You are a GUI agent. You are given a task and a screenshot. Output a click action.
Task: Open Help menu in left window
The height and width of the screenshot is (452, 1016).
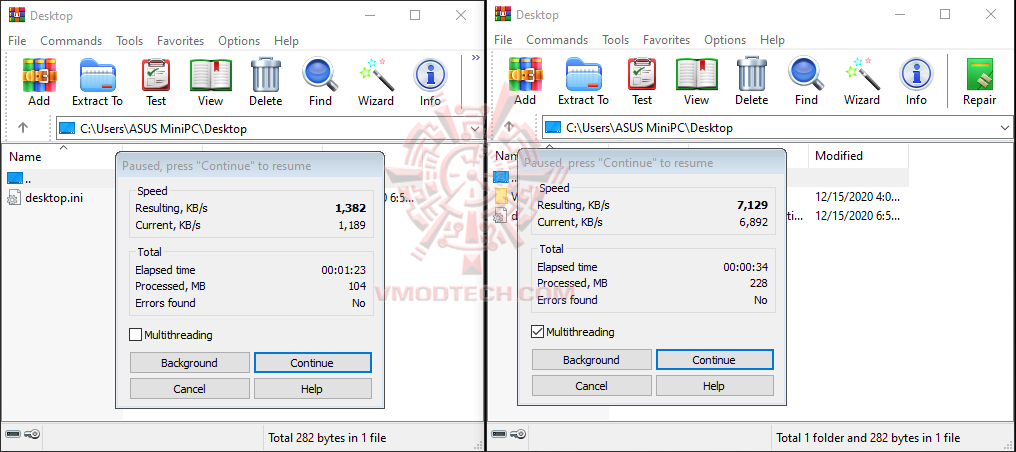click(286, 41)
